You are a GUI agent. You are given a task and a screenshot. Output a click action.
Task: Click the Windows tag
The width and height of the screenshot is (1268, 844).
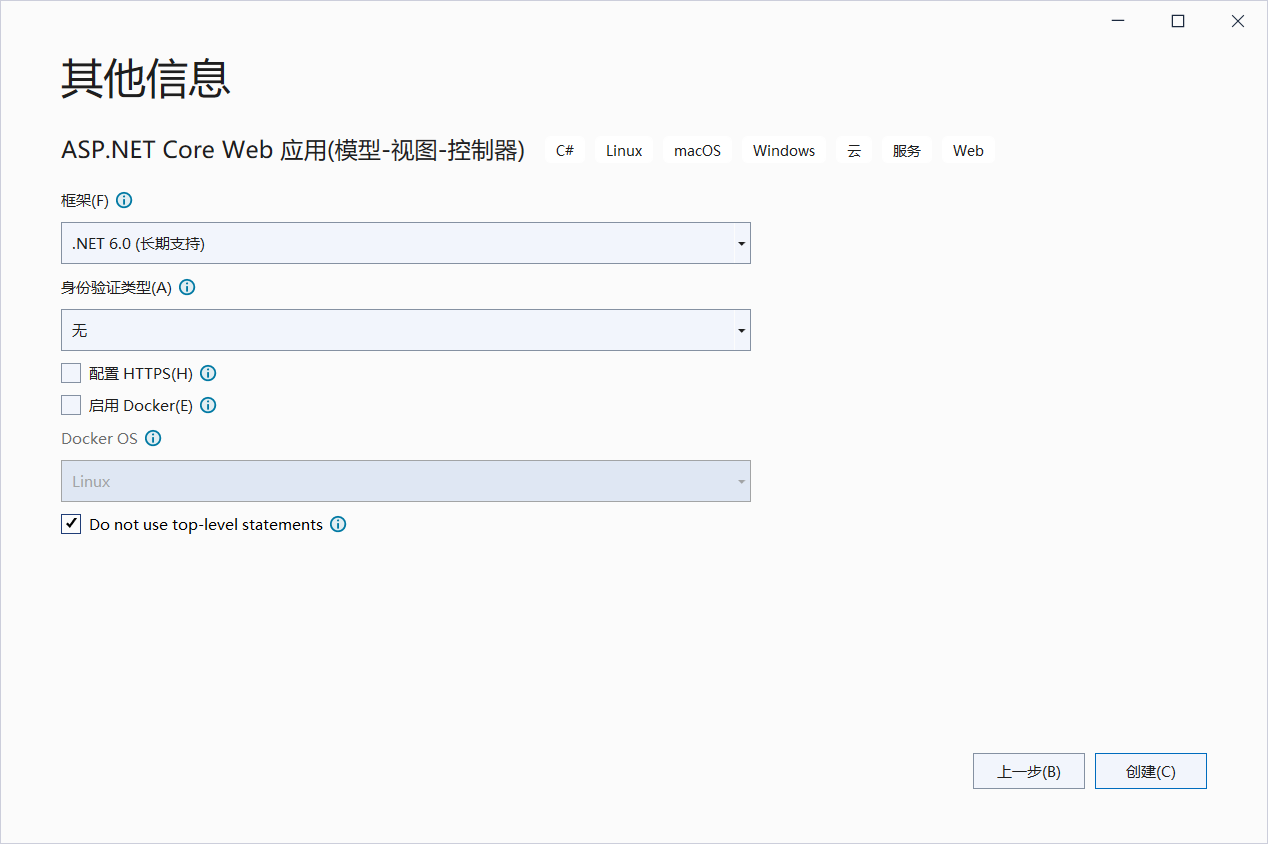pos(784,150)
